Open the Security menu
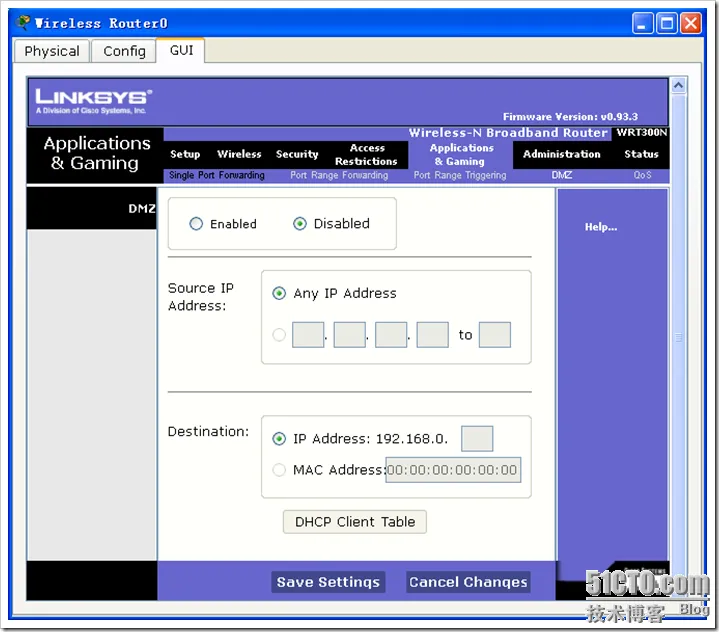 pyautogui.click(x=297, y=154)
